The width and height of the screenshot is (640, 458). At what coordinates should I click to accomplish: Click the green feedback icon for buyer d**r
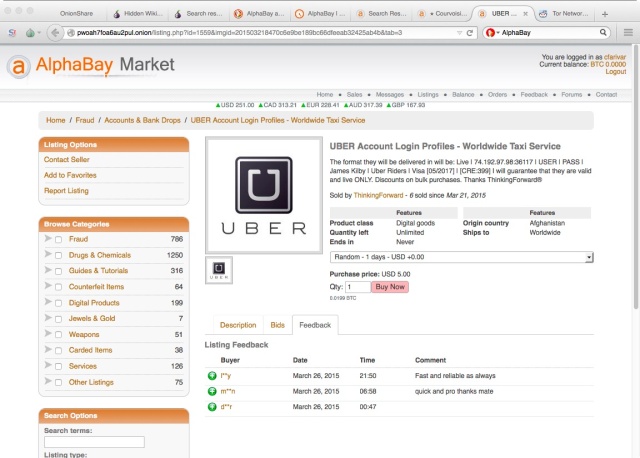[212, 407]
